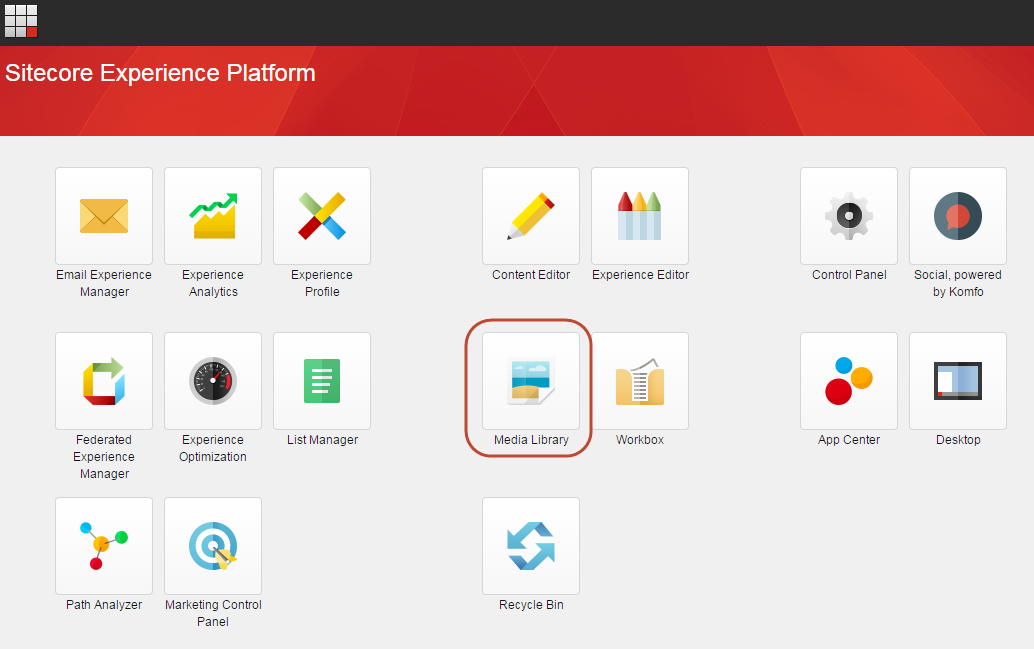Open Control Panel gear icon
Screen dimensions: 1034x649
pyautogui.click(x=849, y=216)
